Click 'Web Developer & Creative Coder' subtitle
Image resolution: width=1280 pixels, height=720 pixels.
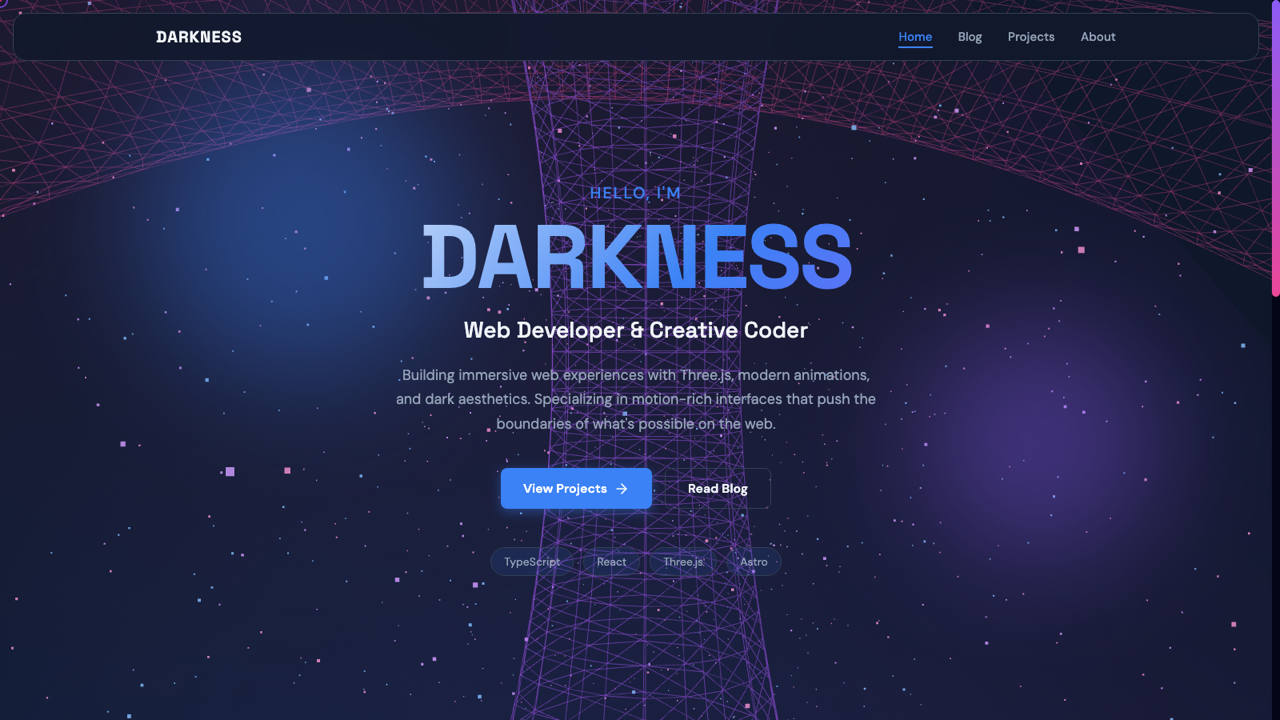coord(636,330)
